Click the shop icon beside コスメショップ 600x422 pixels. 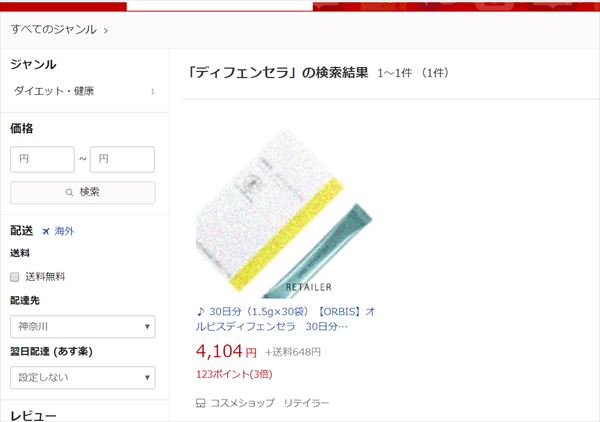(201, 403)
